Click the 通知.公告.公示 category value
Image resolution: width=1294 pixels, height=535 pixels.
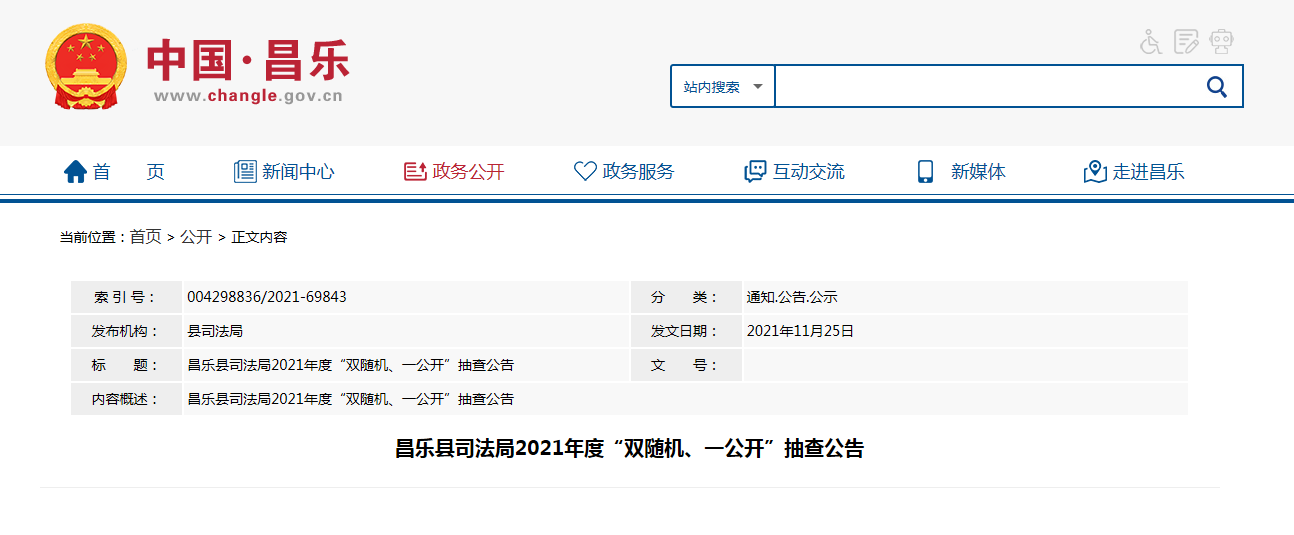[791, 297]
